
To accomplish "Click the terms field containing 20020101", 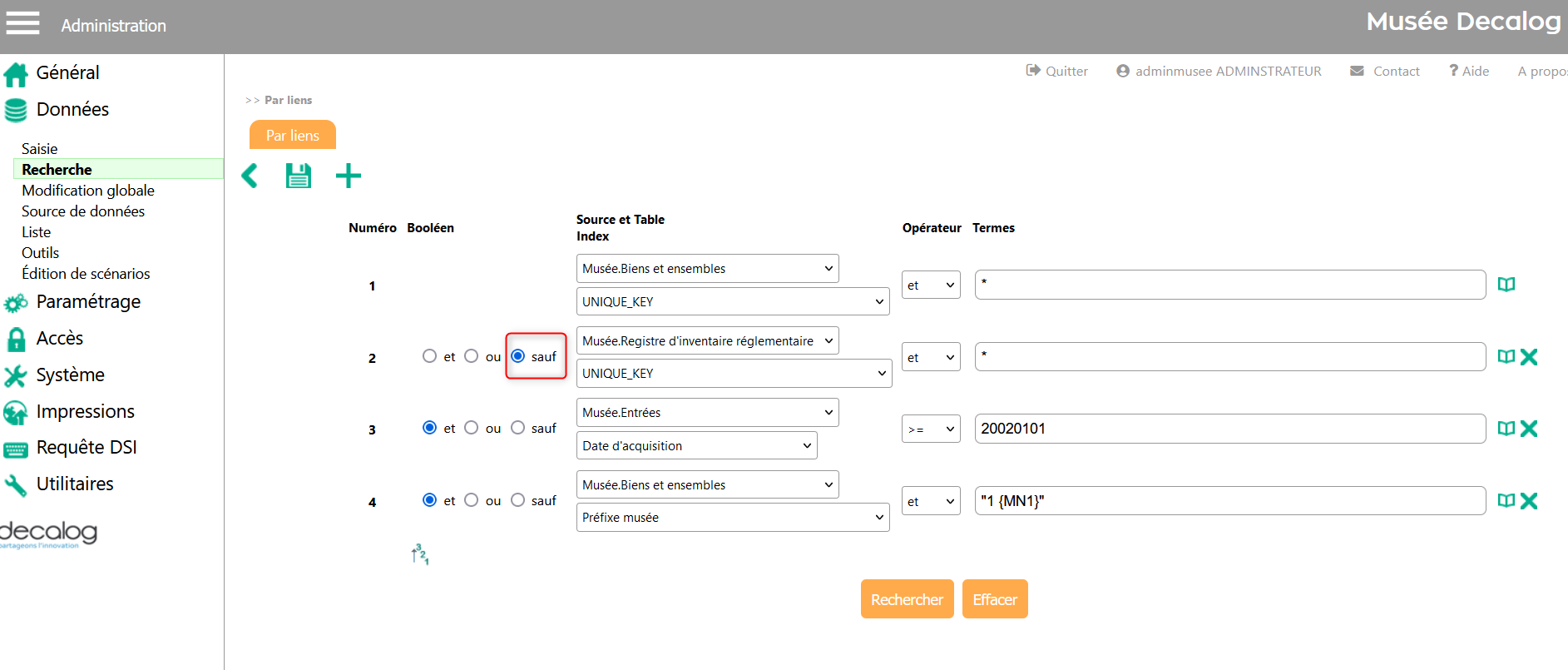I will point(1229,429).
